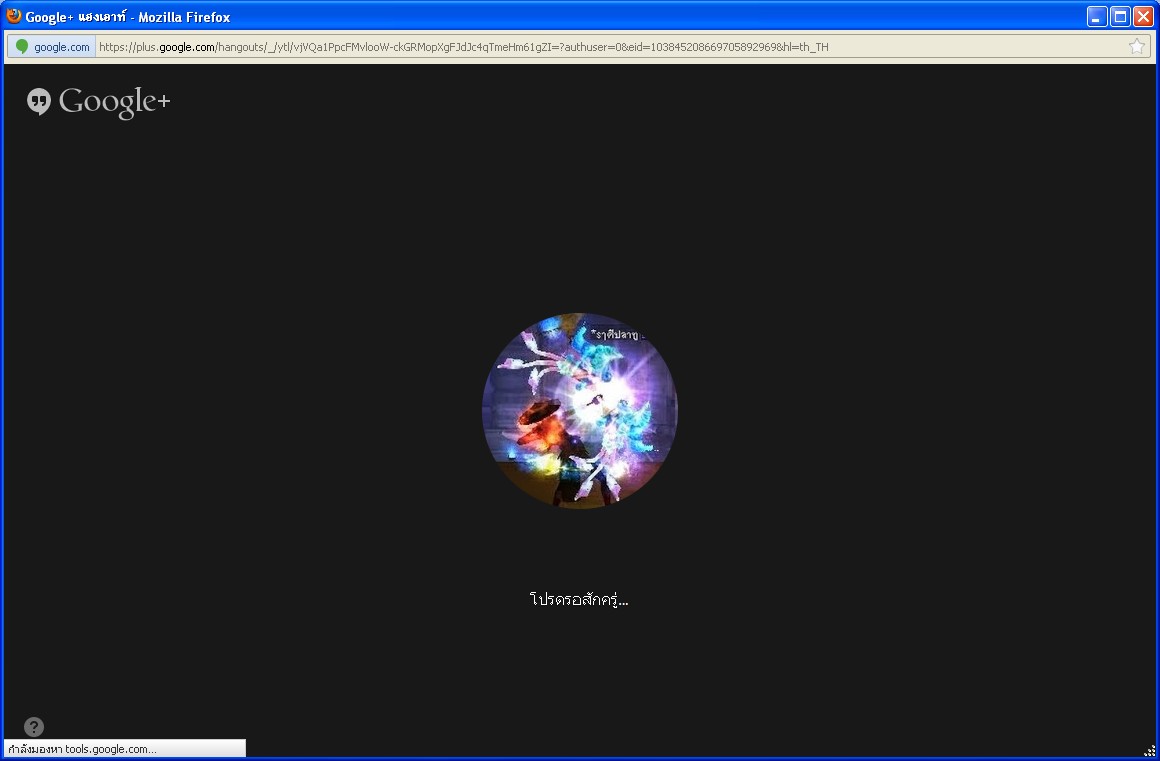Image resolution: width=1160 pixels, height=761 pixels.
Task: Click the Firefox icon in the title bar
Action: pyautogui.click(x=13, y=16)
